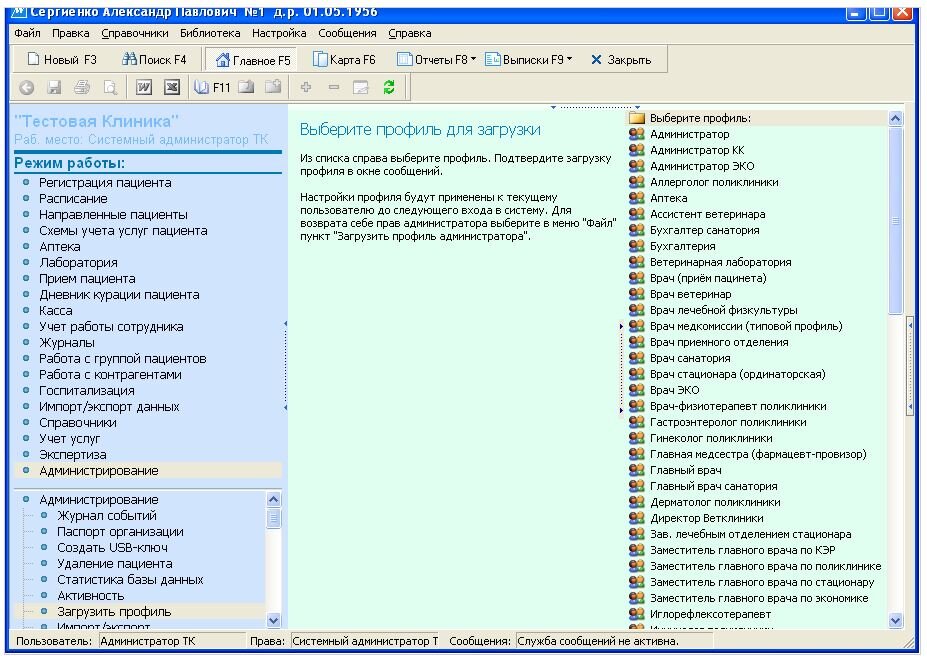Open Выписки F9 dropdown

pyautogui.click(x=529, y=60)
